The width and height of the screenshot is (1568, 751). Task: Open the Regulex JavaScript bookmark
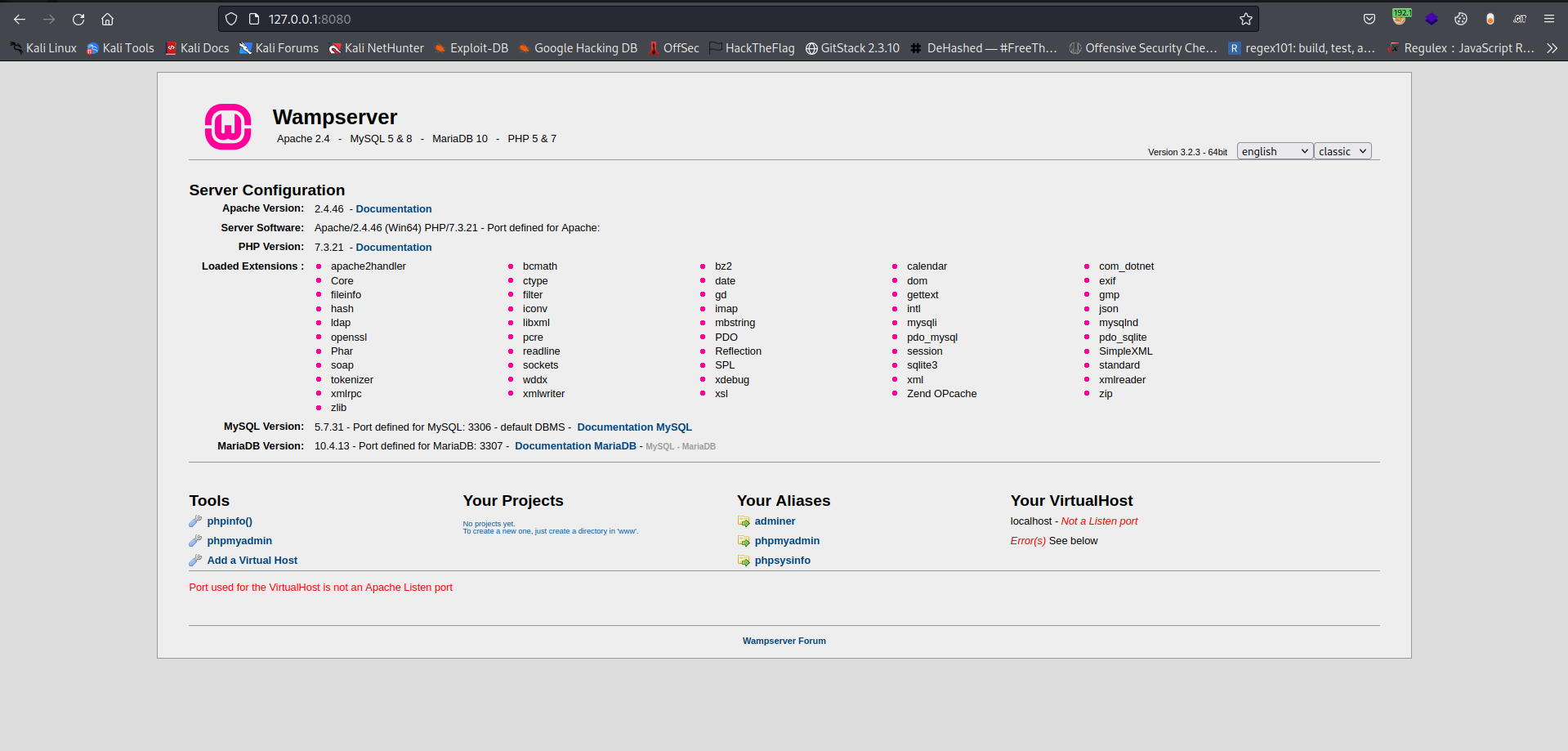click(x=1461, y=48)
